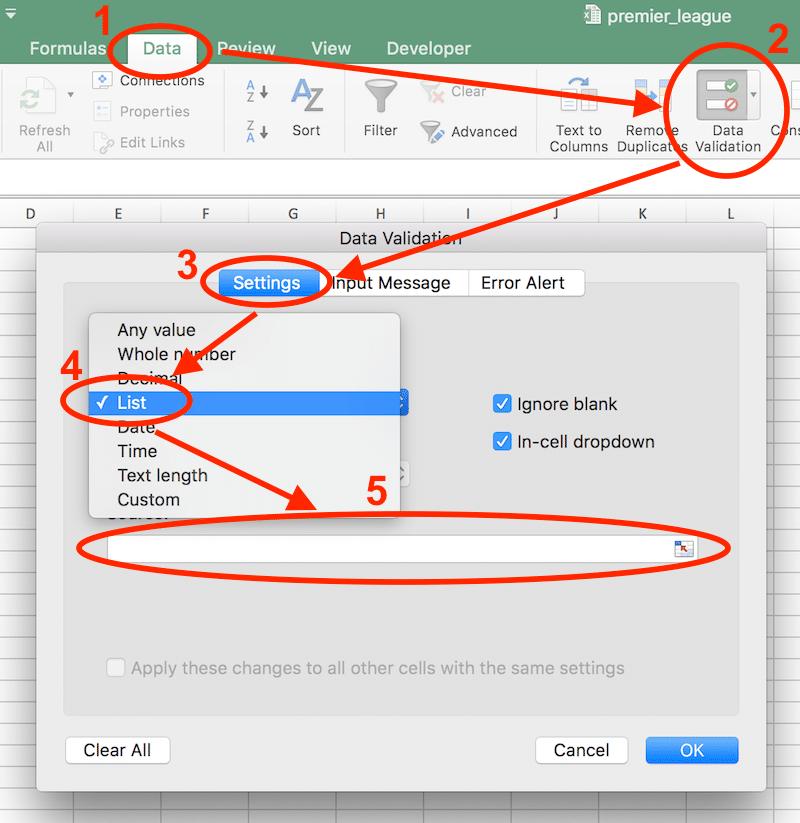The width and height of the screenshot is (800, 823).
Task: Confirm the dialog with OK
Action: click(692, 750)
